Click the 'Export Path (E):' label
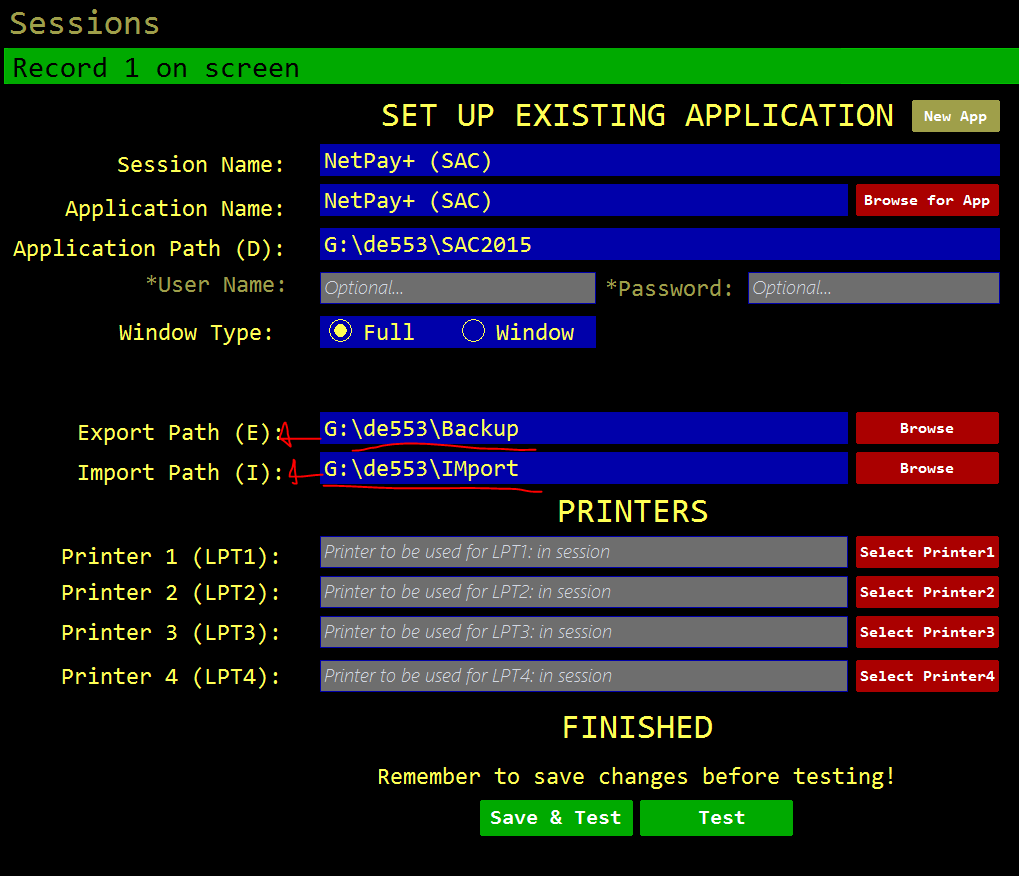The image size is (1019, 876). pyautogui.click(x=181, y=433)
